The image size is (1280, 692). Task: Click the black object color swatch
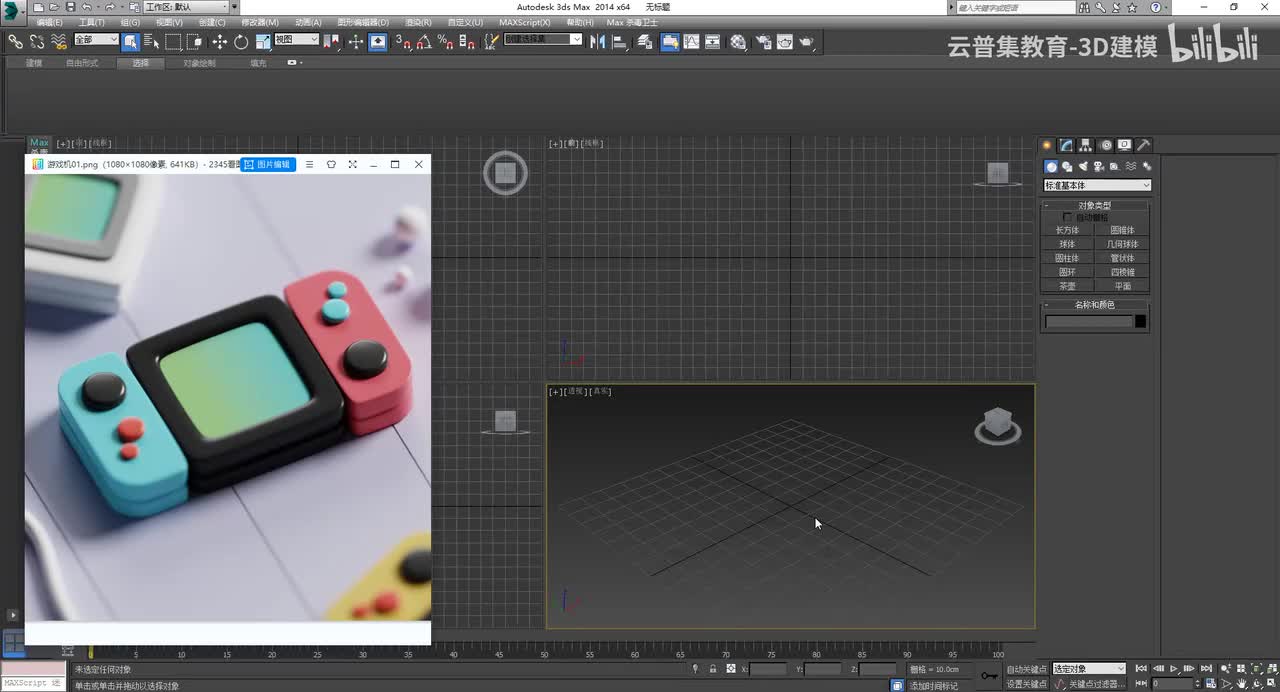[1140, 321]
